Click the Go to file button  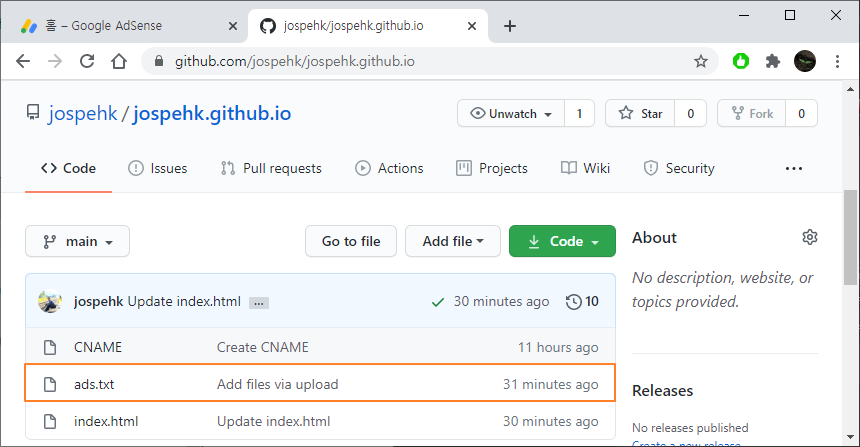coord(351,241)
